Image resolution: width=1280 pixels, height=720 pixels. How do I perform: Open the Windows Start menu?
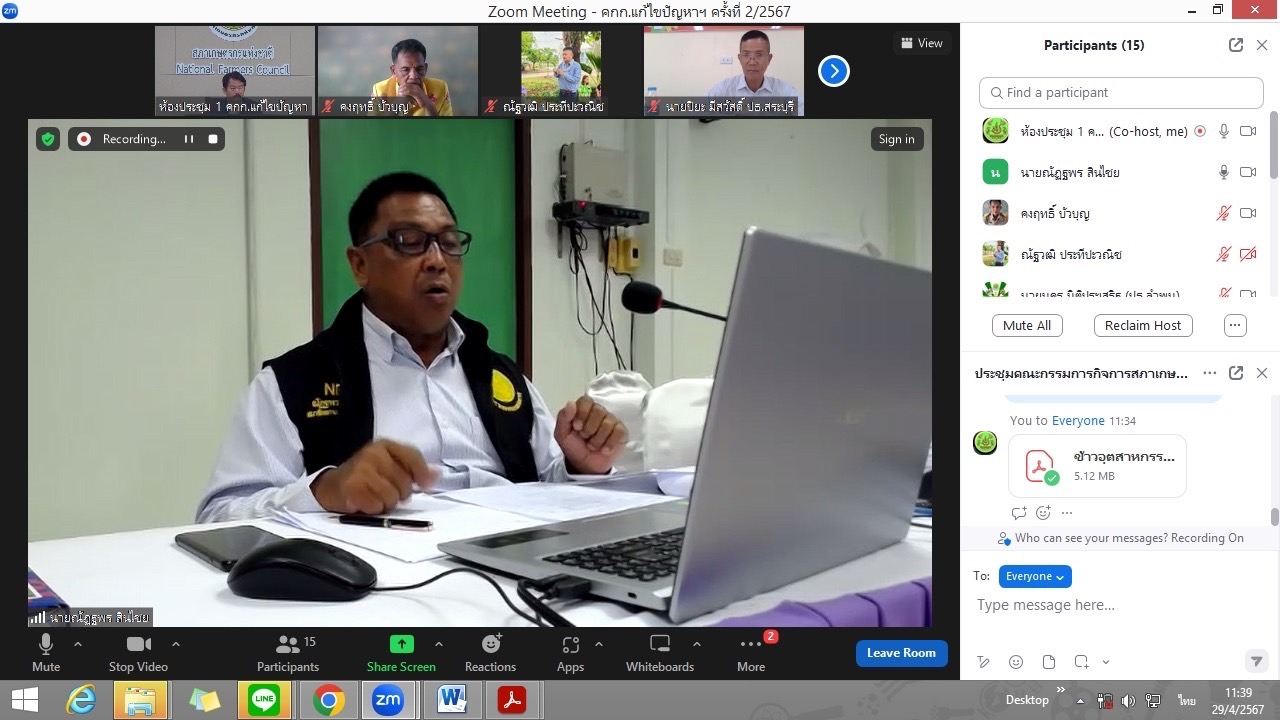point(24,700)
